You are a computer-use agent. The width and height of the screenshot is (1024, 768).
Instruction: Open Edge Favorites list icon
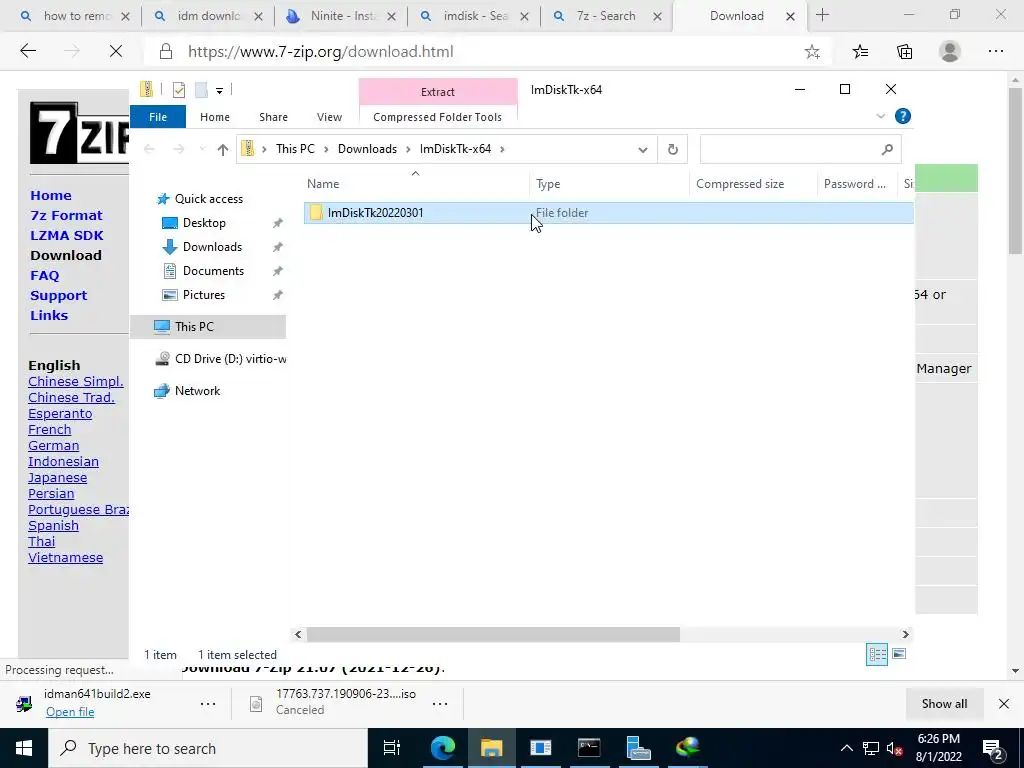(860, 52)
